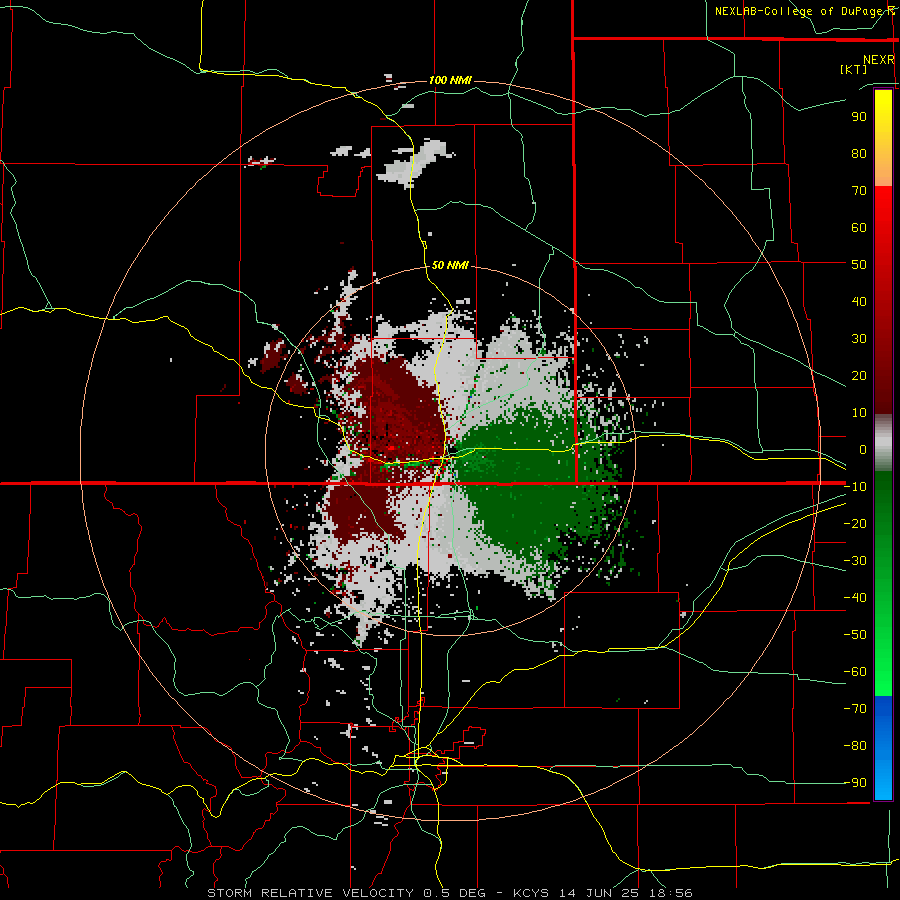The height and width of the screenshot is (900, 900).
Task: Click the -70 value on the color scale
Action: point(855,709)
